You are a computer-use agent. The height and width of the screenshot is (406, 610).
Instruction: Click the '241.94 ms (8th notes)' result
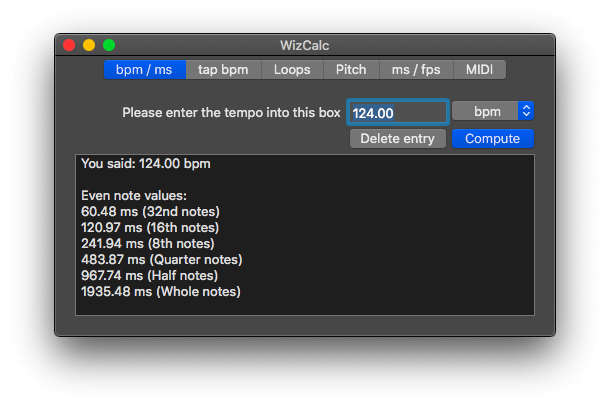pos(148,243)
